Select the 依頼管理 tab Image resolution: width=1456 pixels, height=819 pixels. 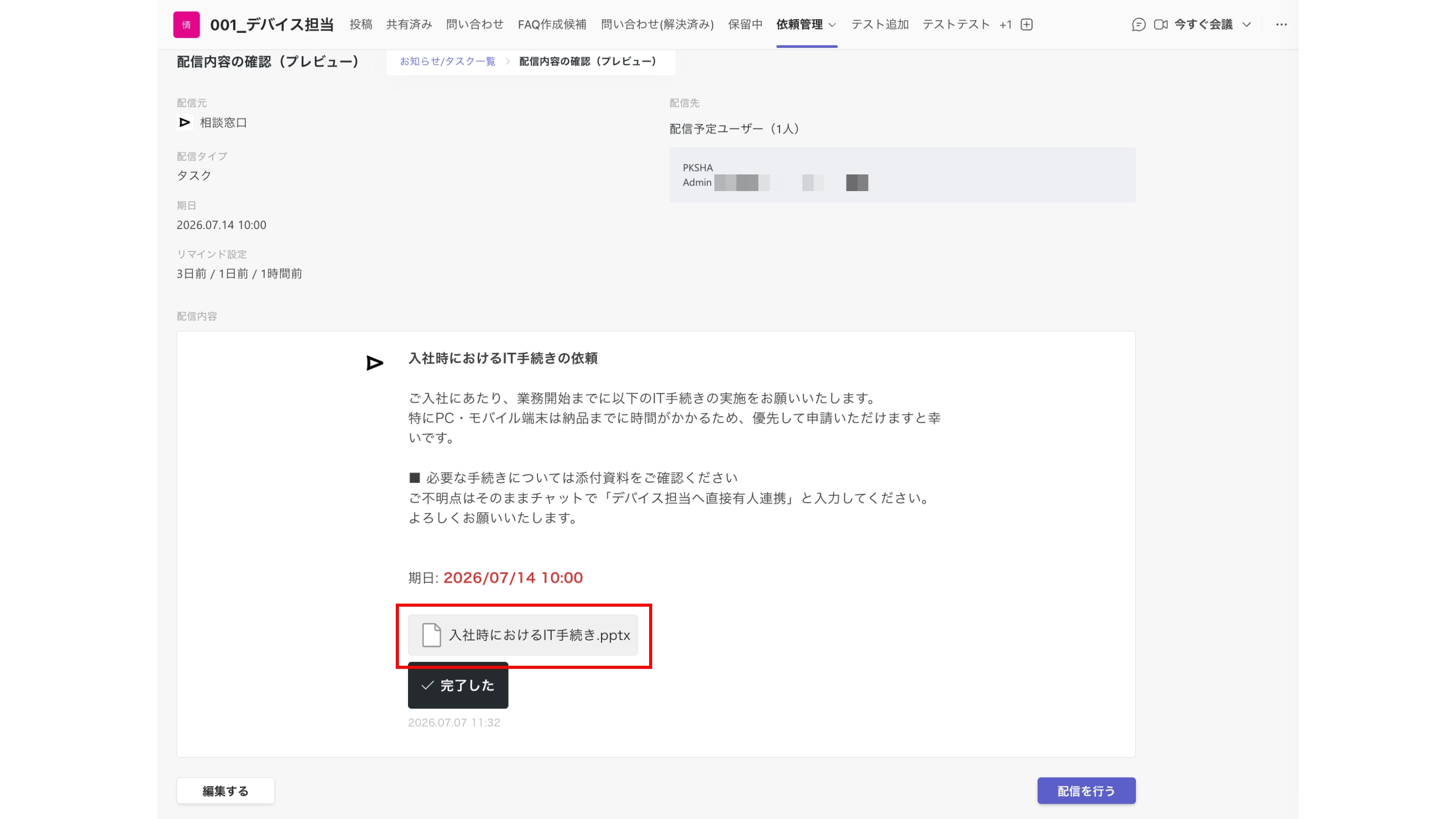tap(799, 25)
